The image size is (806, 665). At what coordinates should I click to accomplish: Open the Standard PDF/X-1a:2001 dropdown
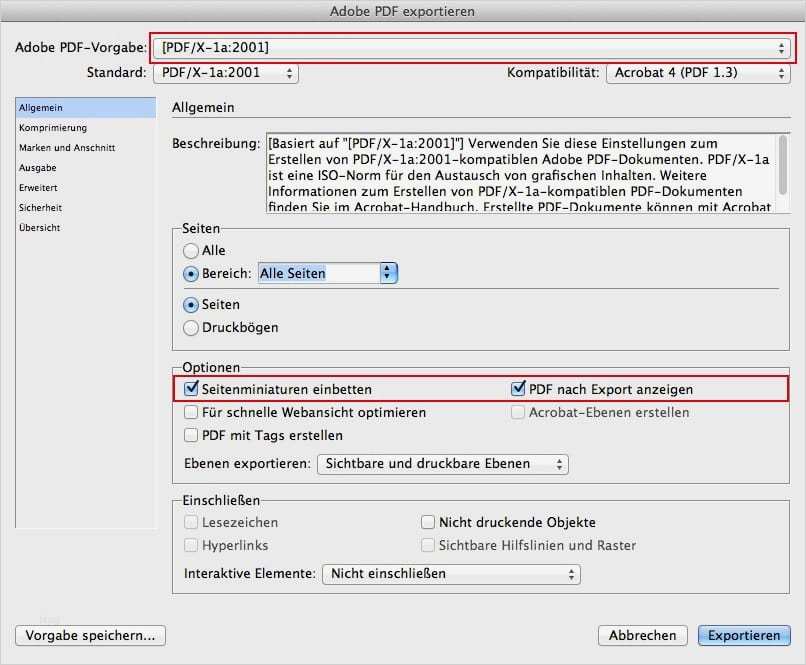(x=226, y=73)
